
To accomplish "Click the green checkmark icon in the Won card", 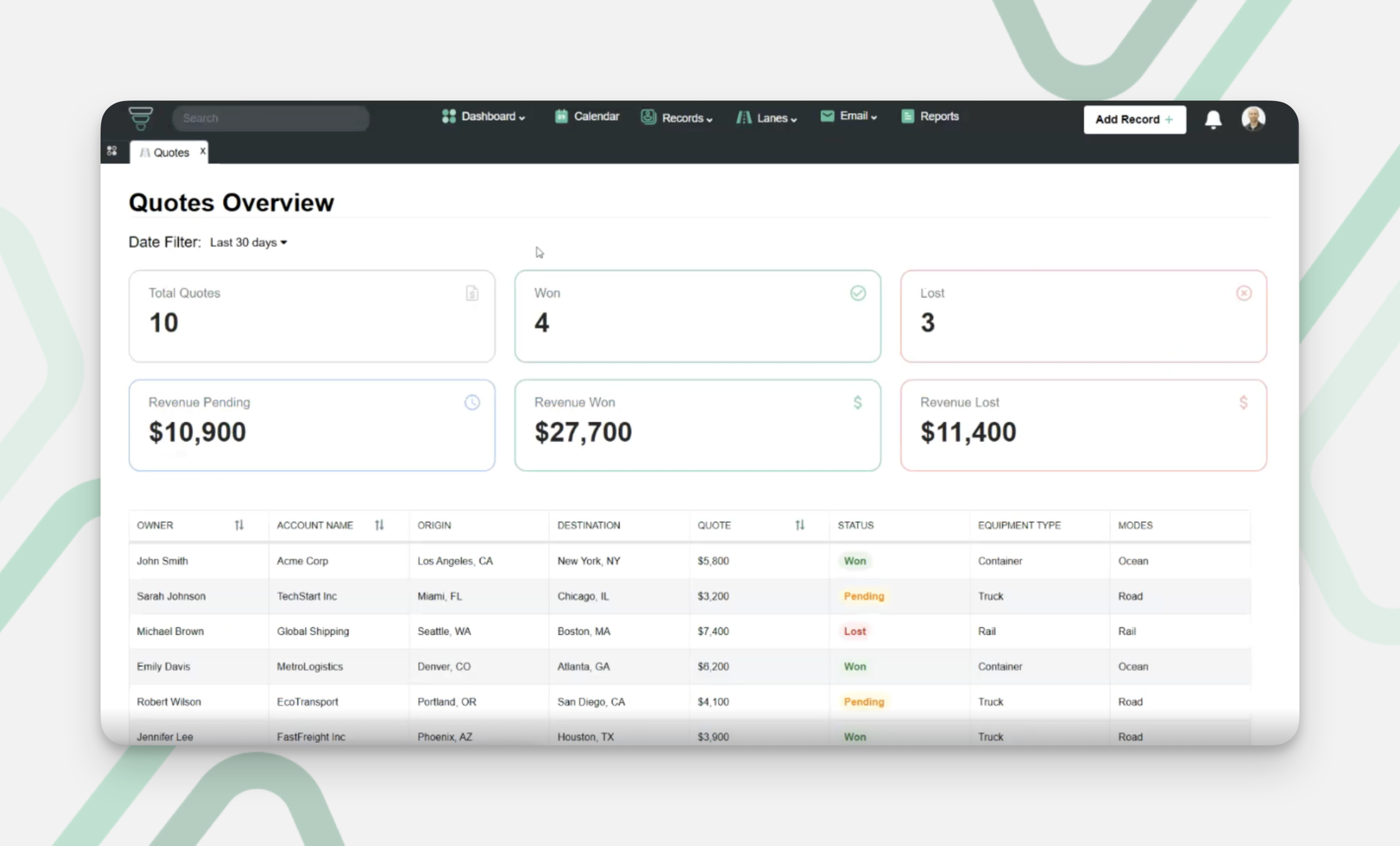I will 857,293.
